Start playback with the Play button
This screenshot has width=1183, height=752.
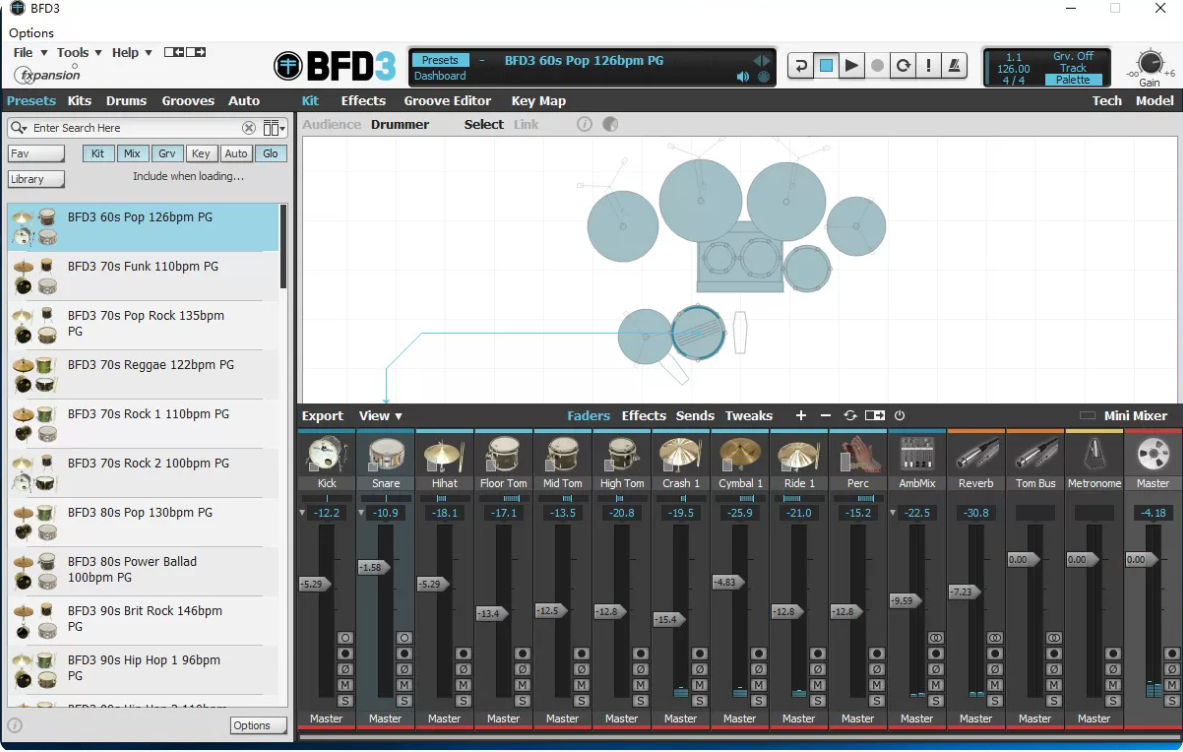[852, 66]
